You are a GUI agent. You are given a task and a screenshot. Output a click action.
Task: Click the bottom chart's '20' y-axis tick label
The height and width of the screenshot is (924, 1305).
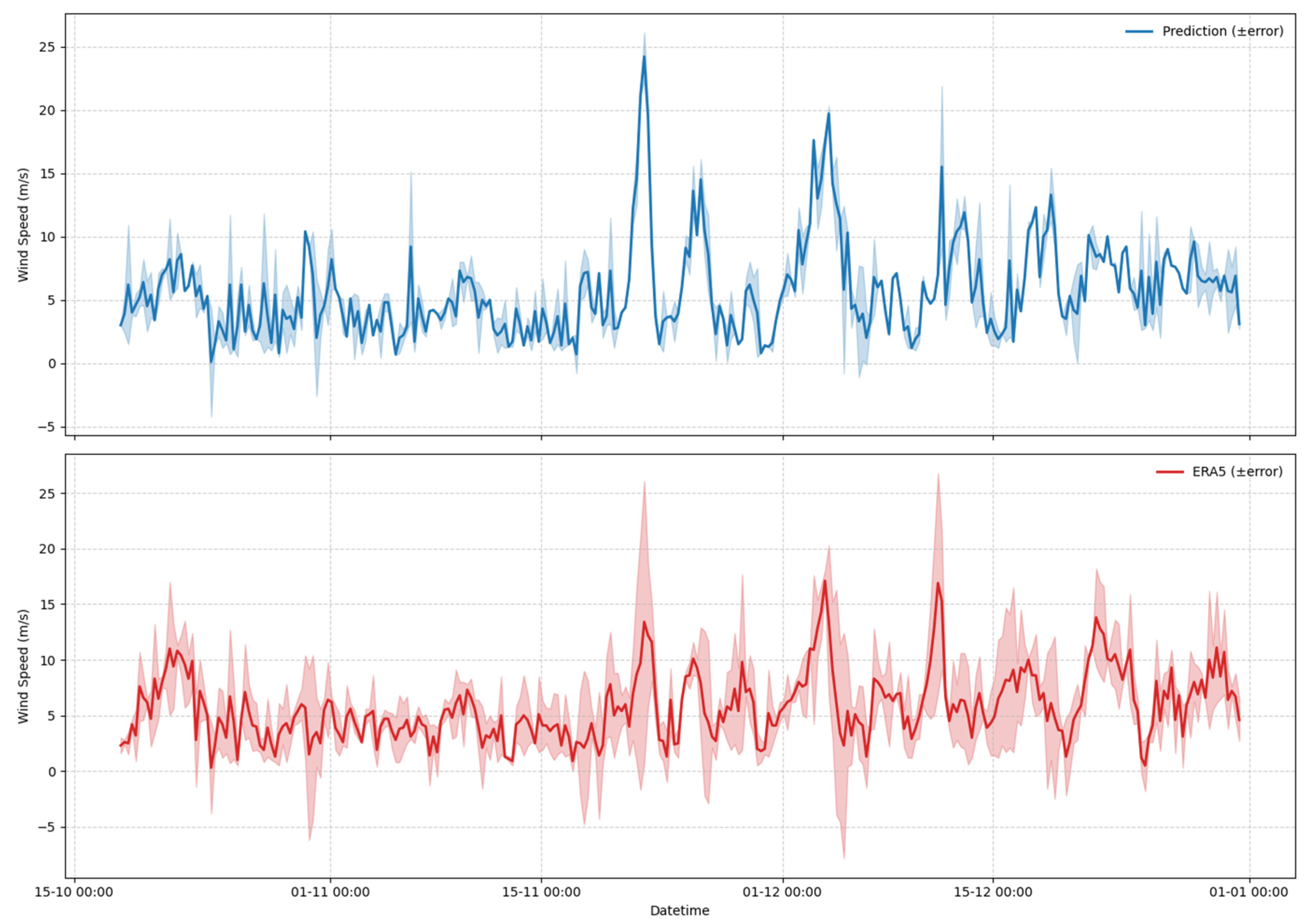[48, 549]
